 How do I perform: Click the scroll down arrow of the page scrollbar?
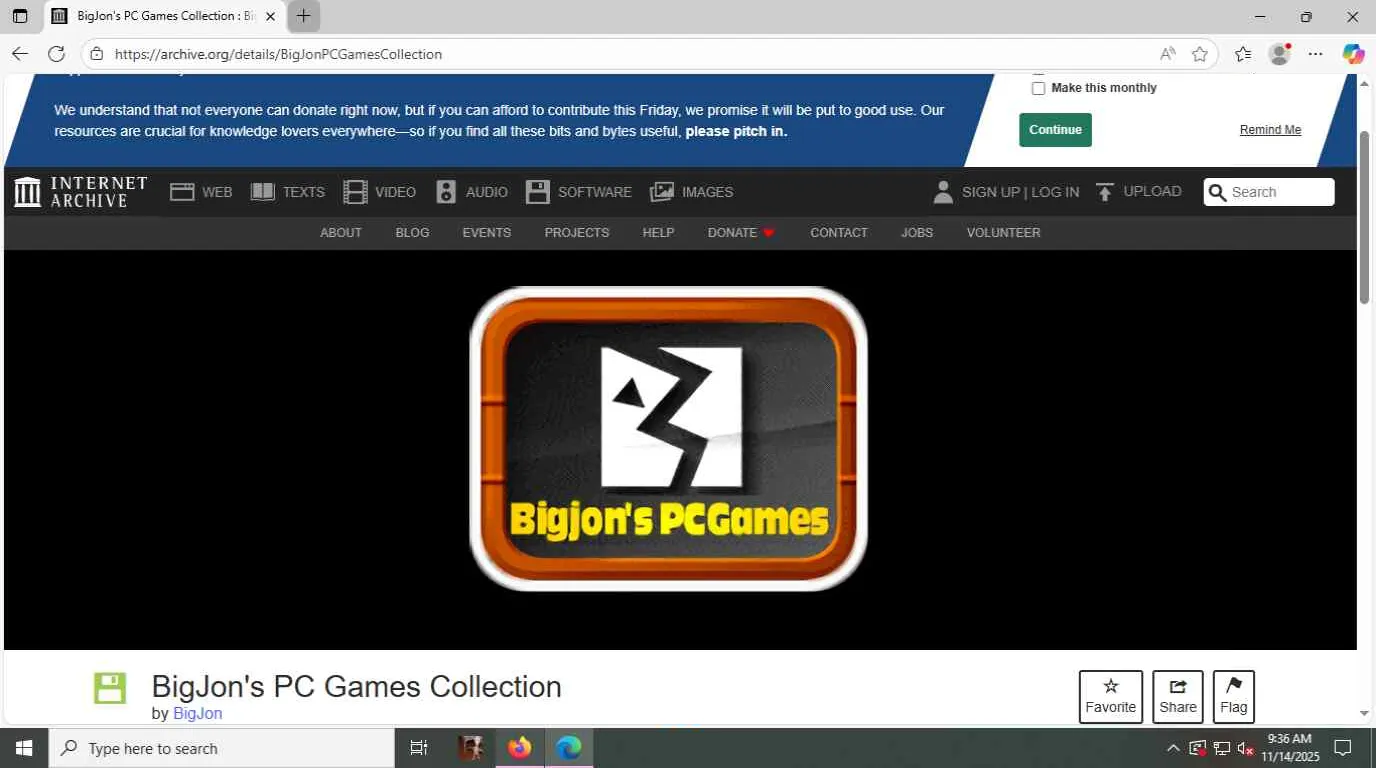1364,713
